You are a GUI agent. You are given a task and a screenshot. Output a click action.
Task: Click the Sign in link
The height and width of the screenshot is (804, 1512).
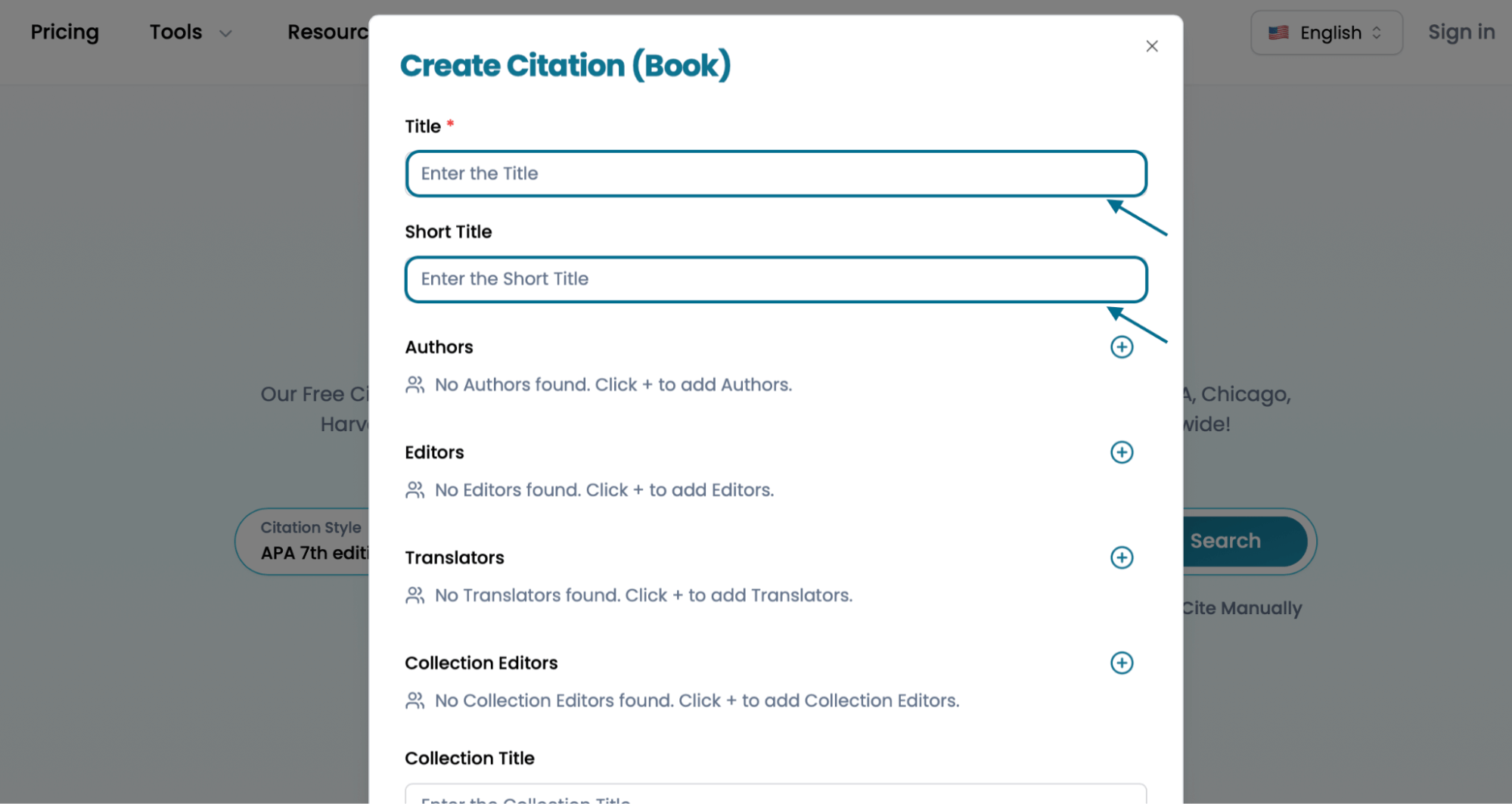point(1461,32)
